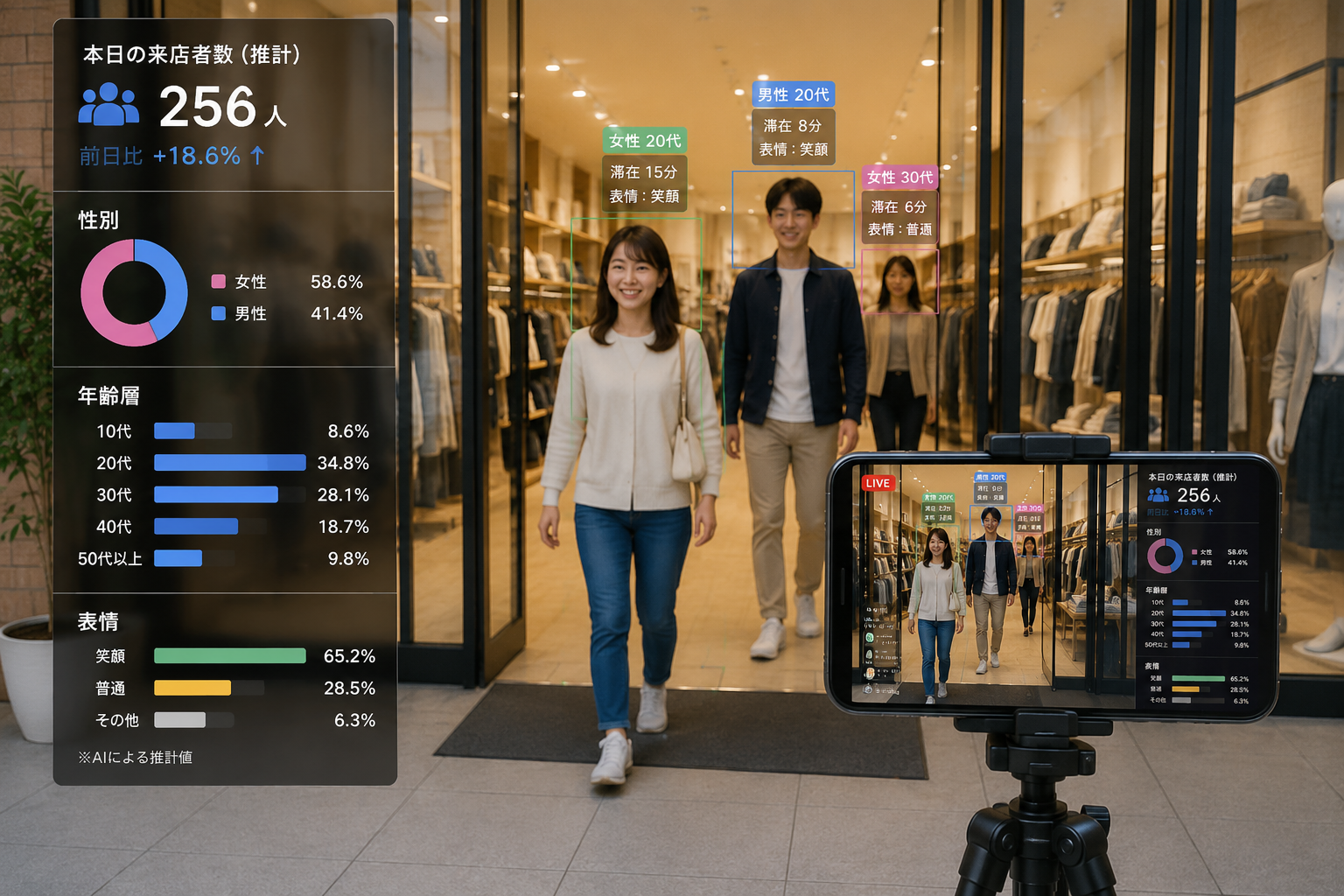Click the gender donut chart
This screenshot has width=1344, height=896.
click(x=134, y=293)
